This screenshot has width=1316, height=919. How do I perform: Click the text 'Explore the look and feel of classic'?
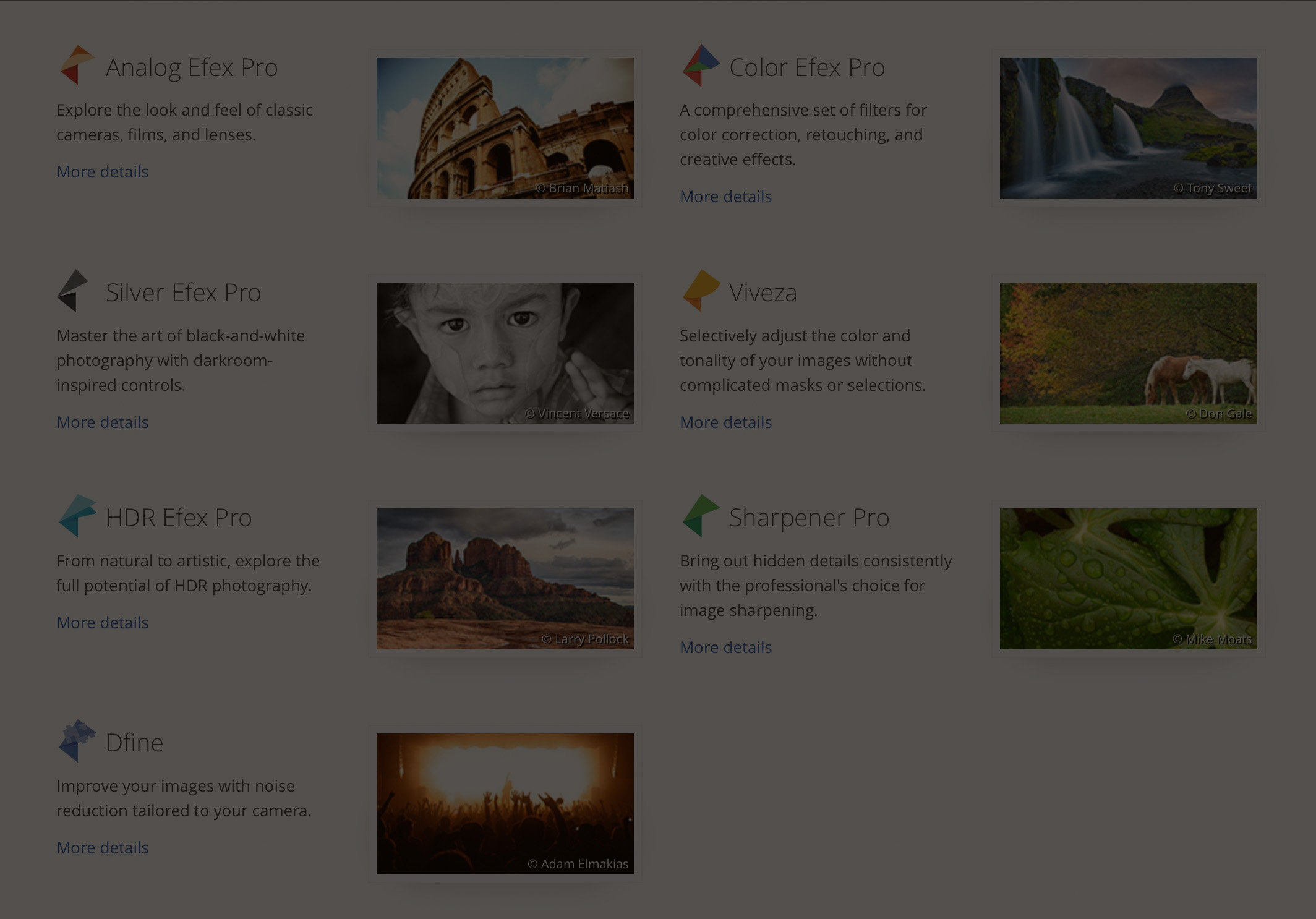[x=184, y=110]
